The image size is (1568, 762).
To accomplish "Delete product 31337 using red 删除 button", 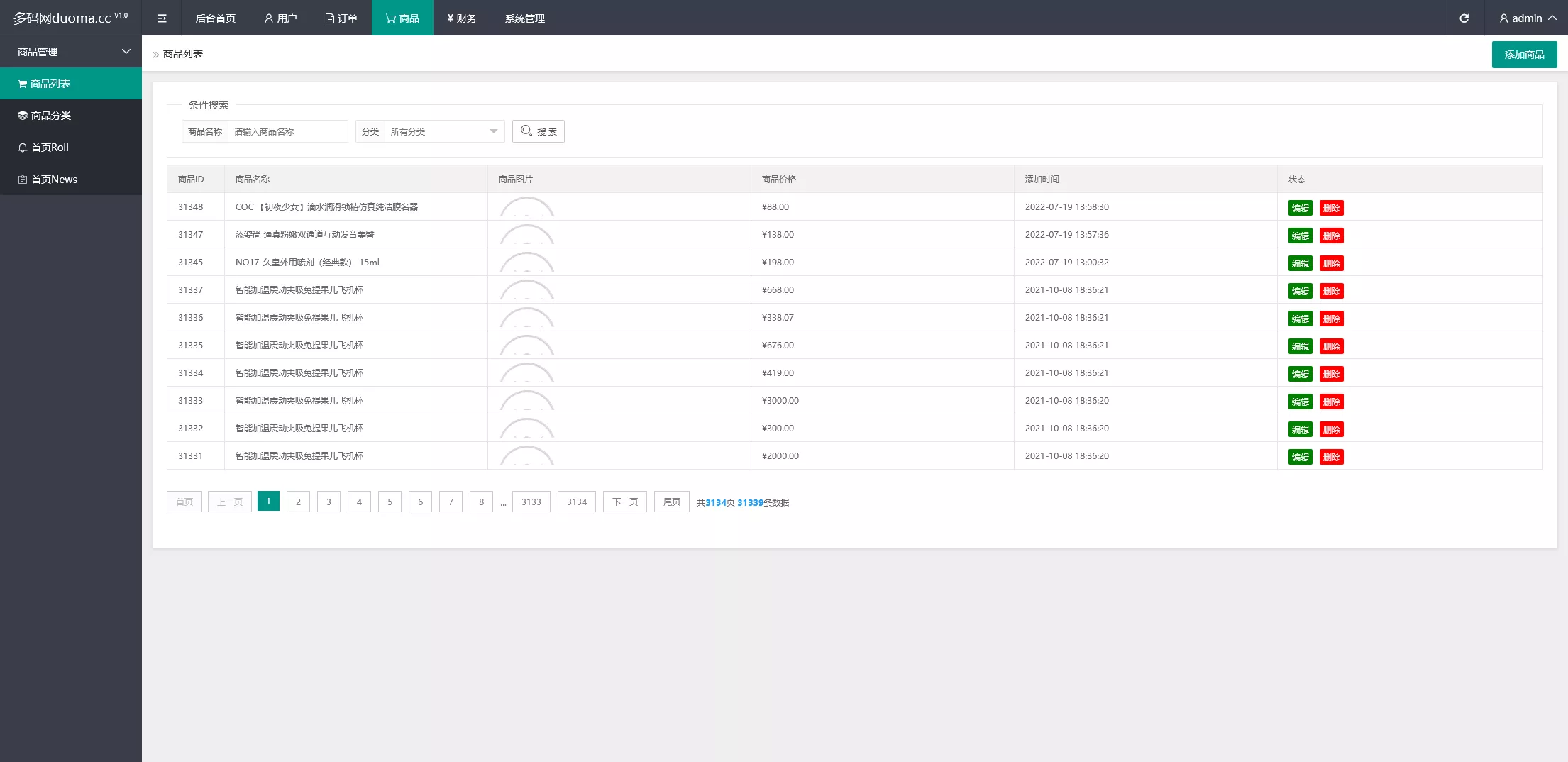I will (1331, 291).
